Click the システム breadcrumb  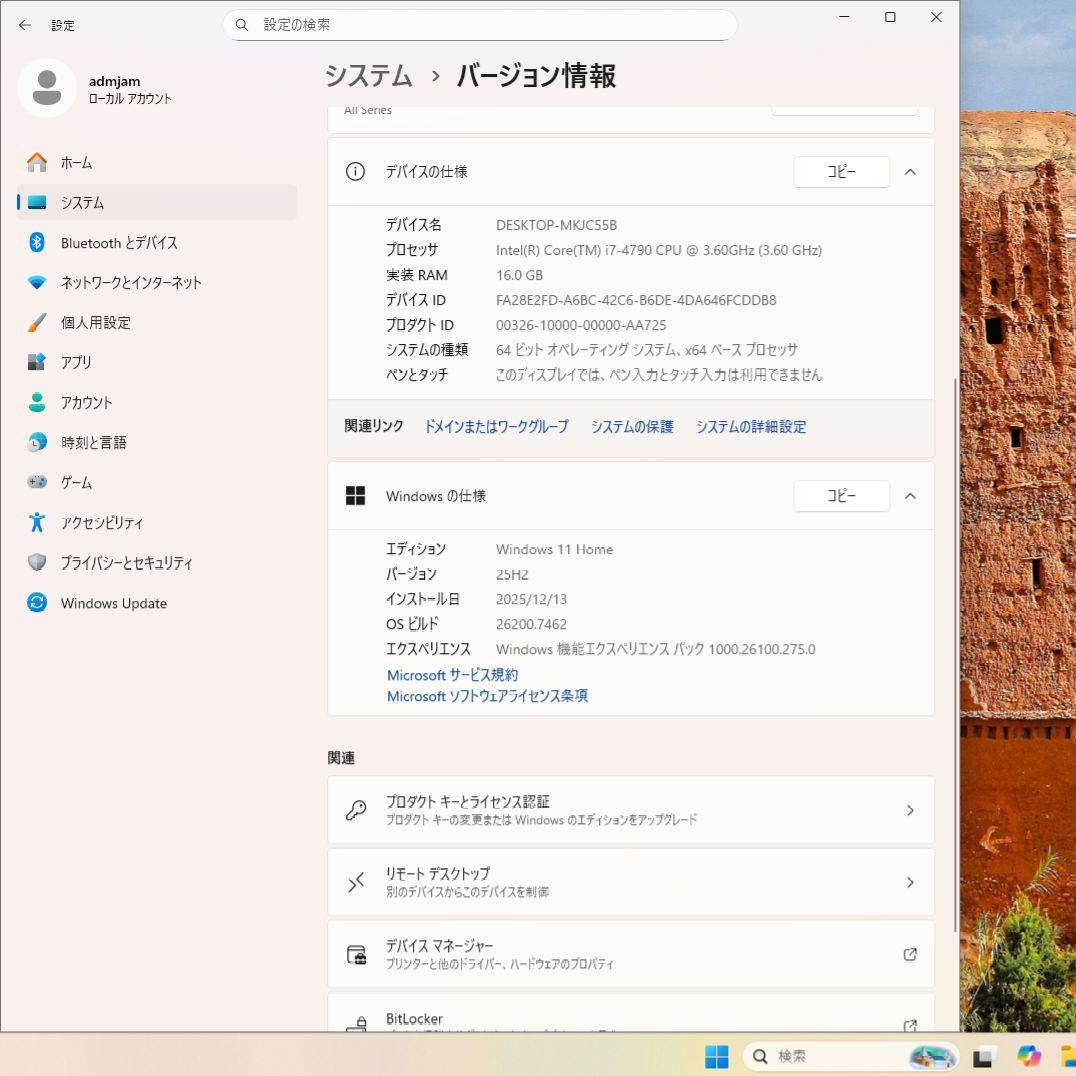click(368, 76)
